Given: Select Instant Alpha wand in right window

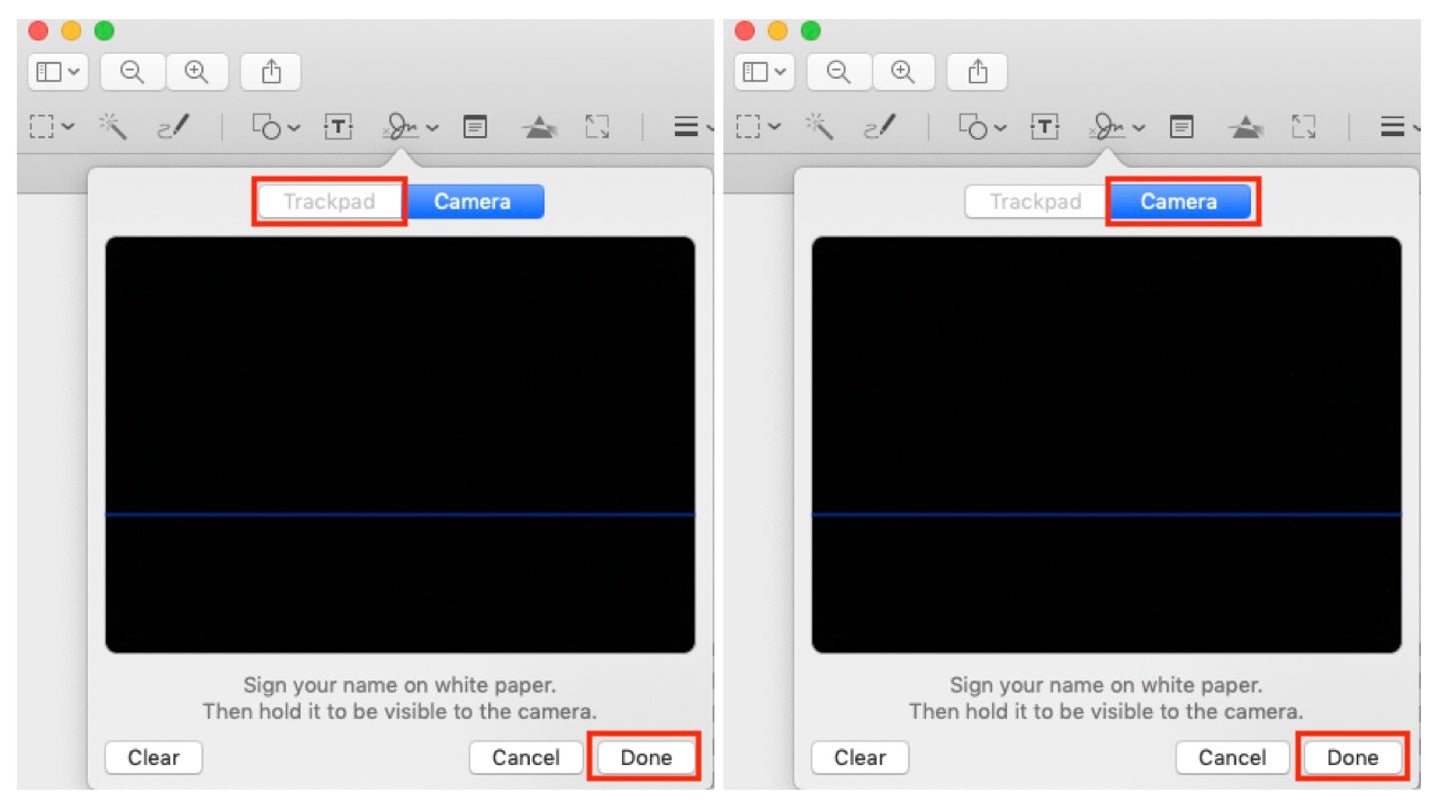Looking at the screenshot, I should point(819,127).
